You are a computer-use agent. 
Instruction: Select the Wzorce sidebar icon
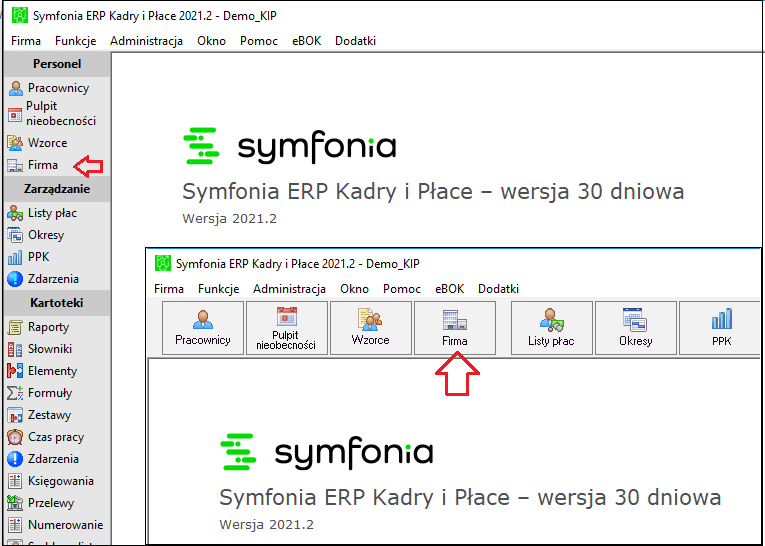coord(15,143)
